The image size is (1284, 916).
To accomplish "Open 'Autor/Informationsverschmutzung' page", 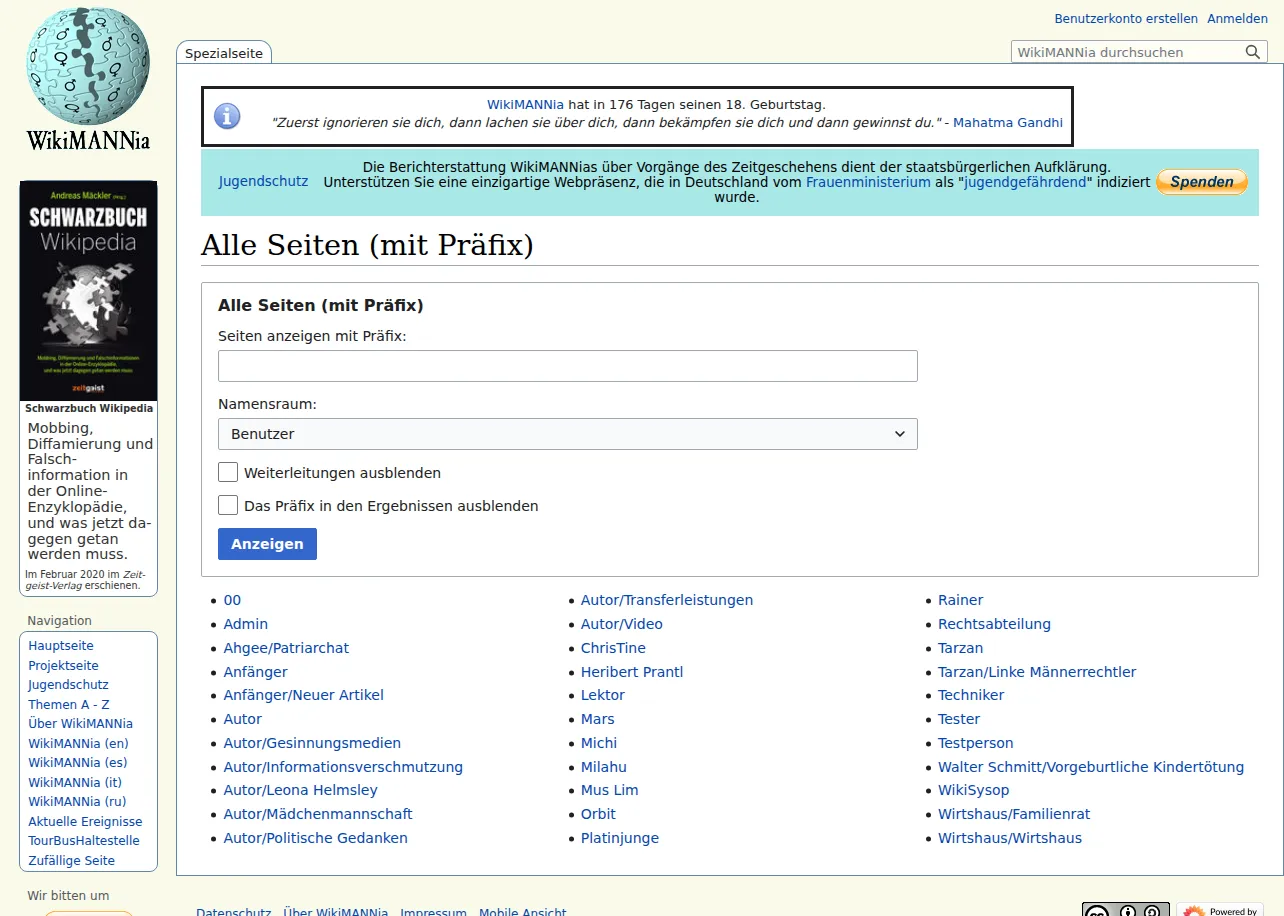I will pyautogui.click(x=343, y=767).
